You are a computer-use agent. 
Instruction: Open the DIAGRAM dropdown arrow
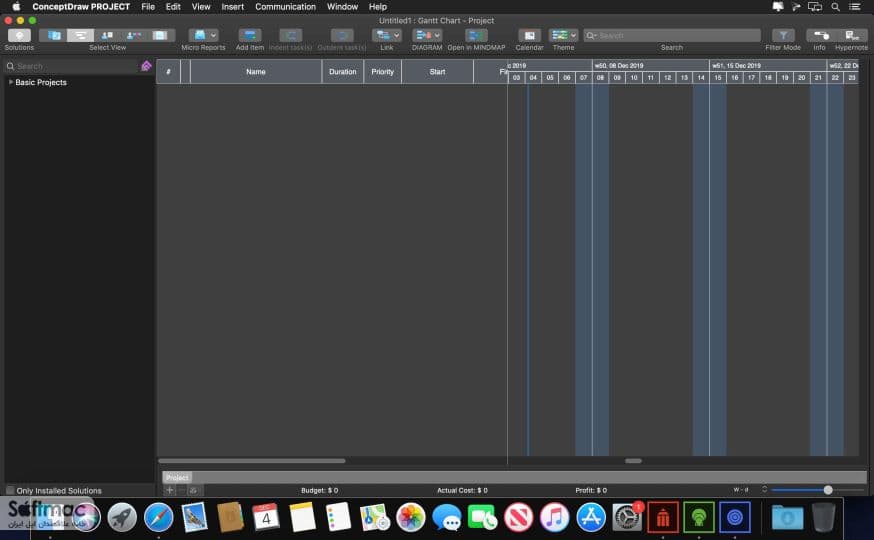(438, 35)
